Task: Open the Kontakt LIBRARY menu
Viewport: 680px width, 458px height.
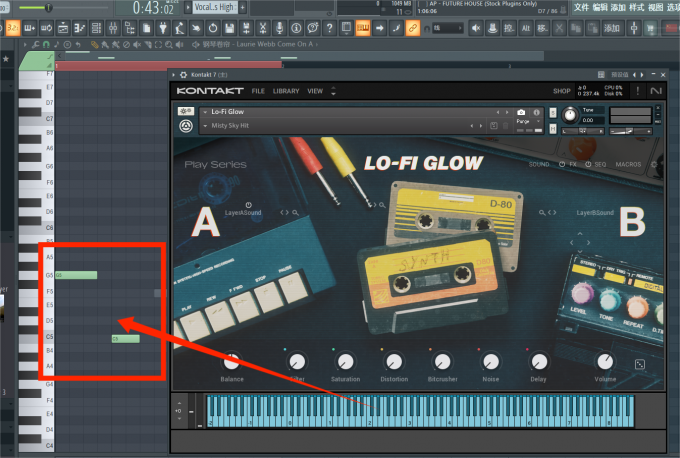Action: (x=286, y=91)
